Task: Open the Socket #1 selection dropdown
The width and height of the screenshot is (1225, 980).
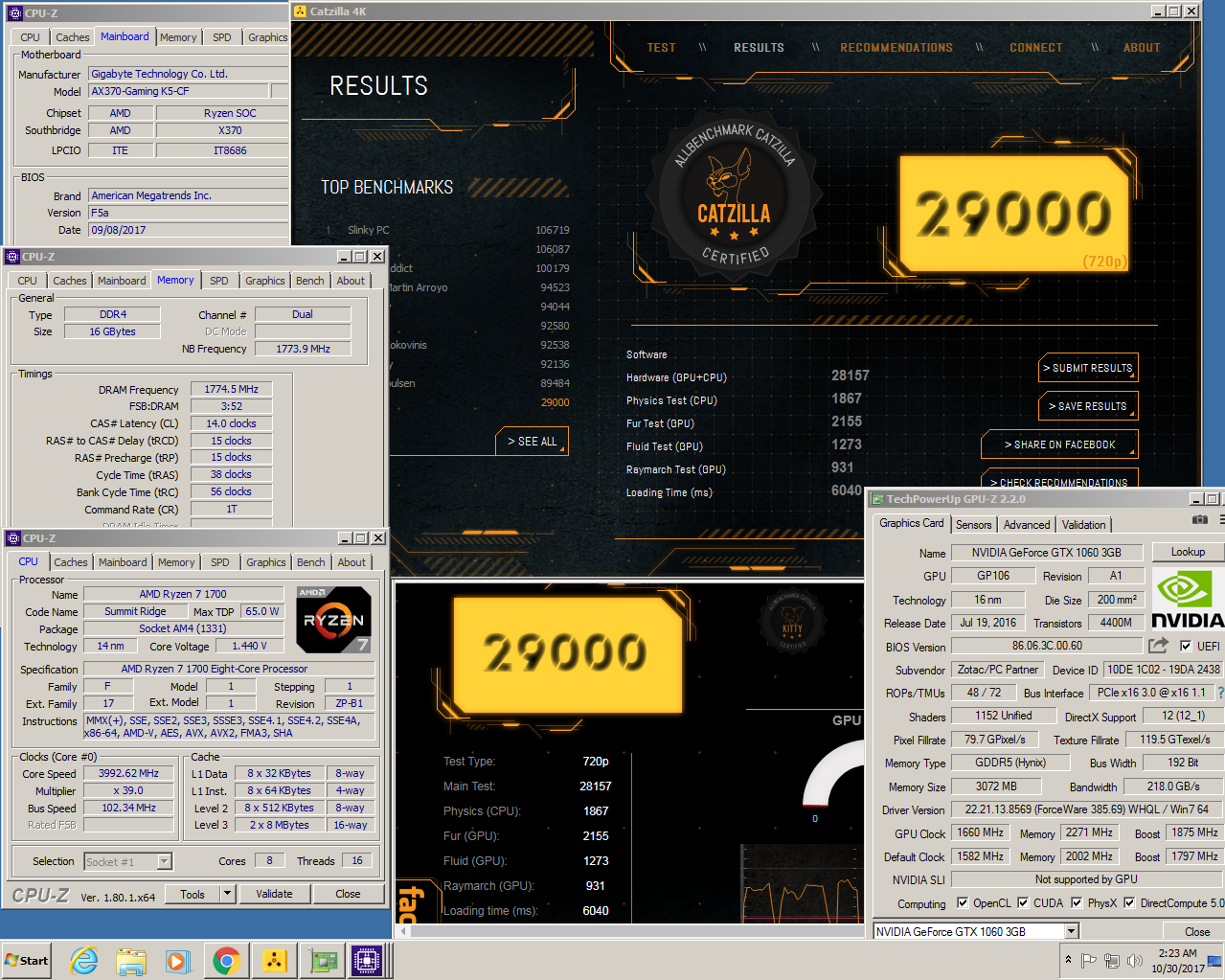Action: (x=165, y=861)
